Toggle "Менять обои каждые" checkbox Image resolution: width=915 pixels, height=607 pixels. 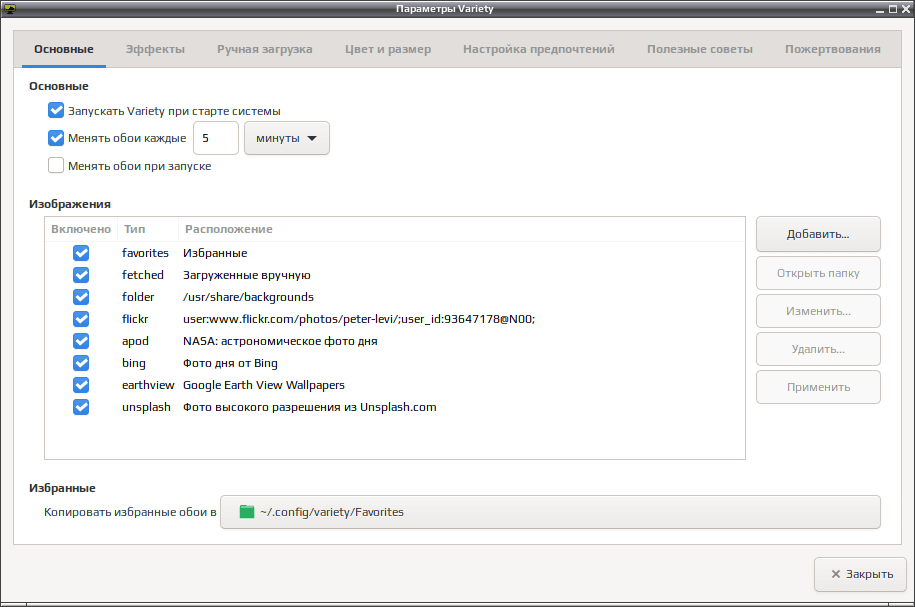coord(56,138)
